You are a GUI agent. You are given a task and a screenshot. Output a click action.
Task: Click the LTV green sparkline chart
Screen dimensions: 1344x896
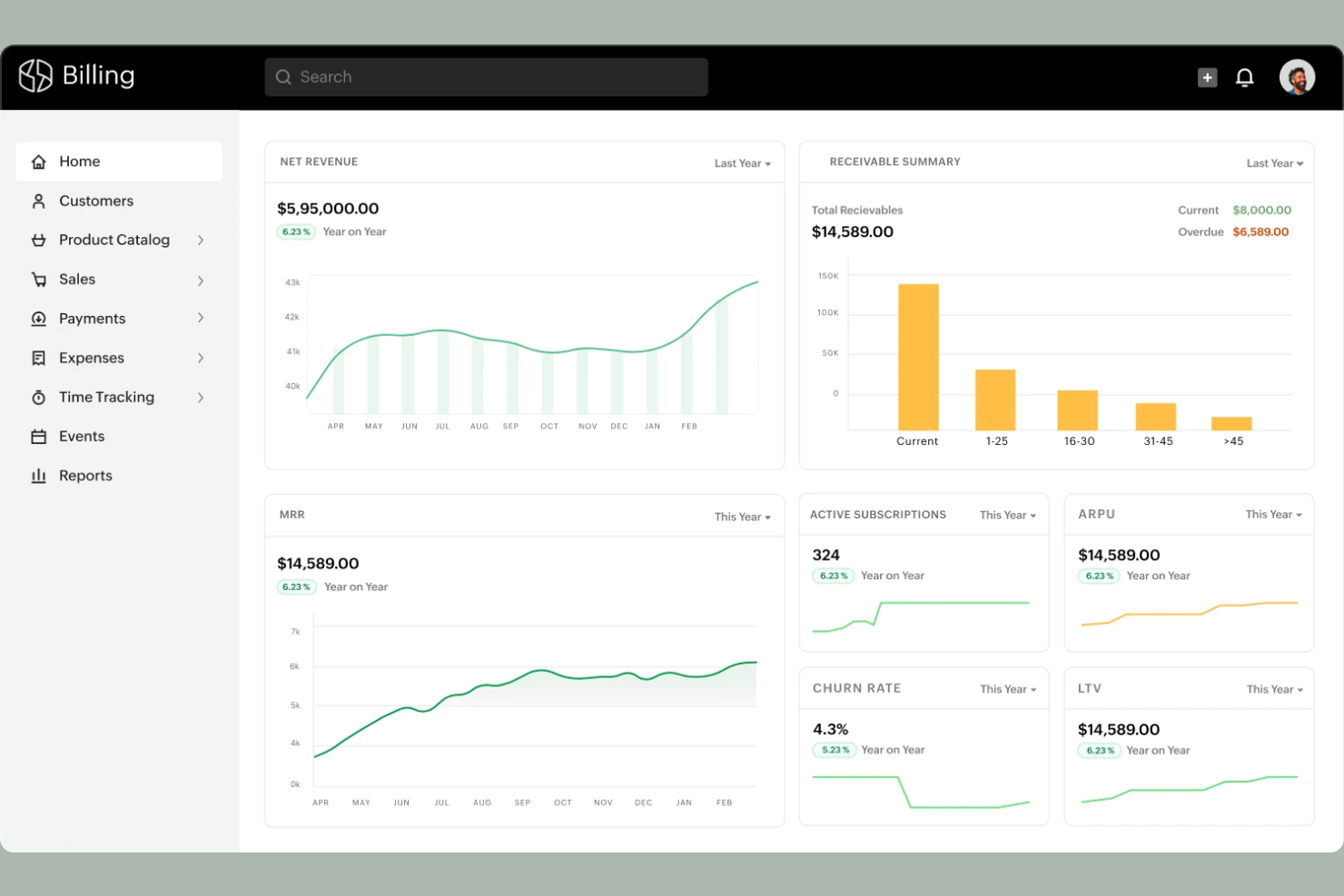point(1189,790)
